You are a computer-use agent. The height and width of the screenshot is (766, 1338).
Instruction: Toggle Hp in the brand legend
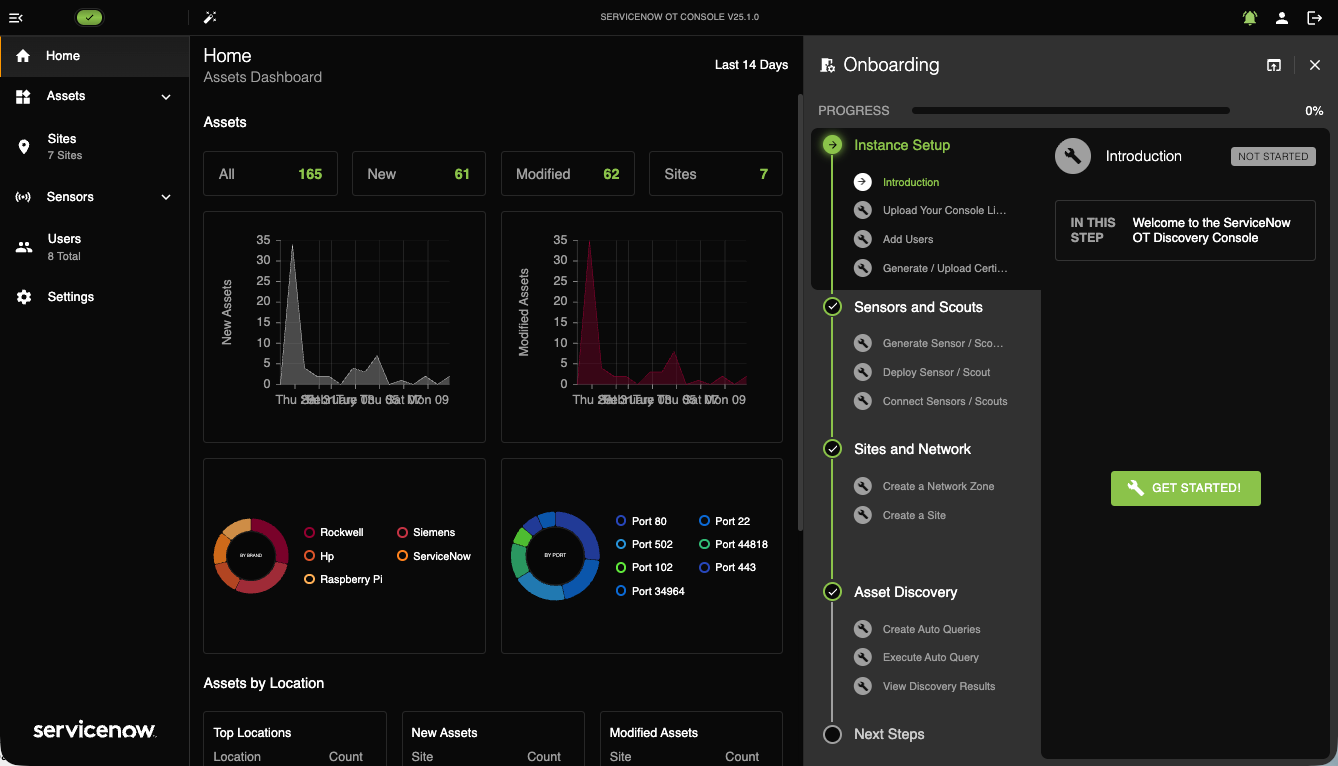click(x=319, y=556)
